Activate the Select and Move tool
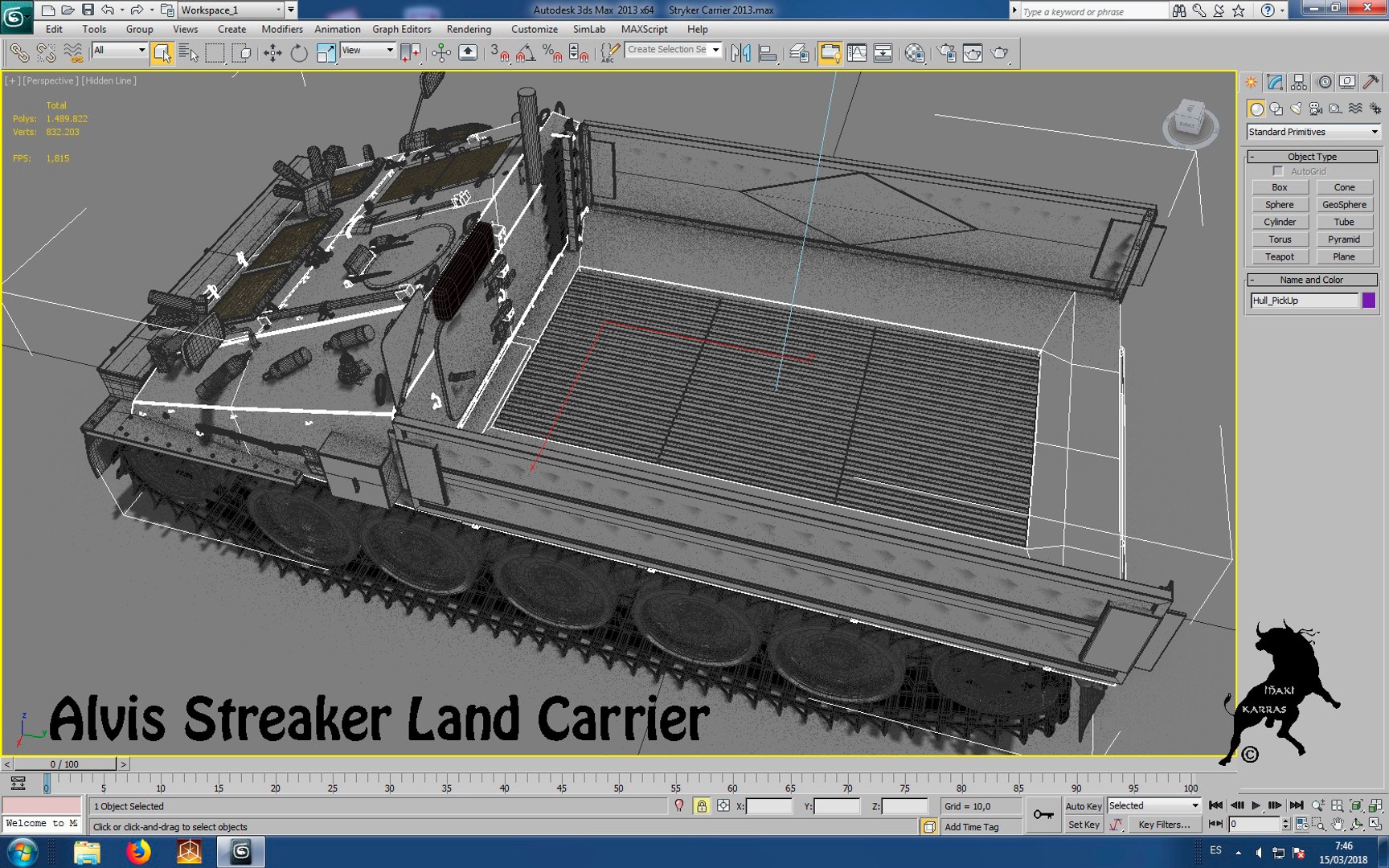Viewport: 1389px width, 868px height. point(272,53)
